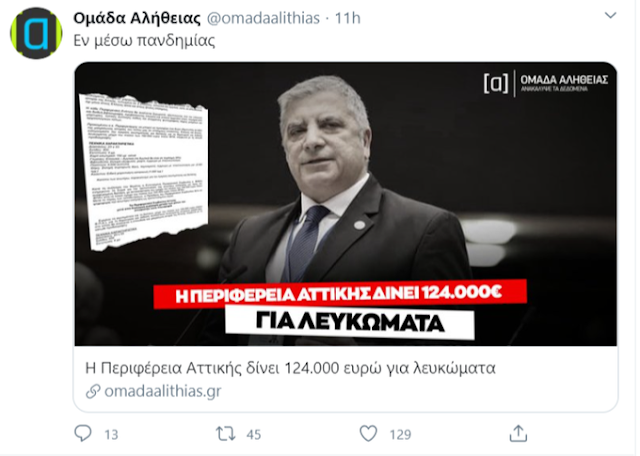640x456 pixels.
Task: Open the Ομάδα Αλήθειας display name
Action: tap(137, 18)
